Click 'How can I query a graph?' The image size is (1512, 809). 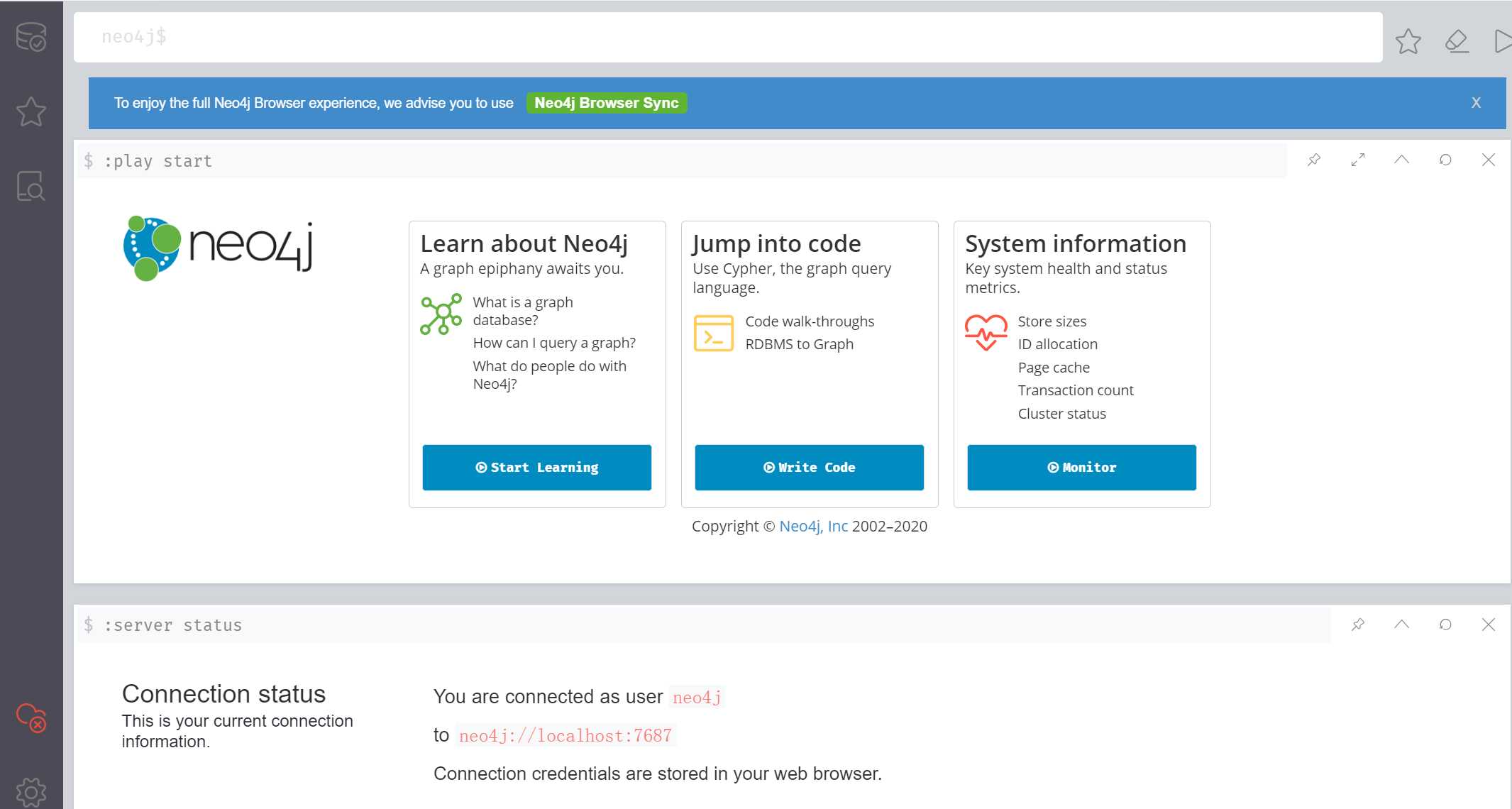[554, 343]
